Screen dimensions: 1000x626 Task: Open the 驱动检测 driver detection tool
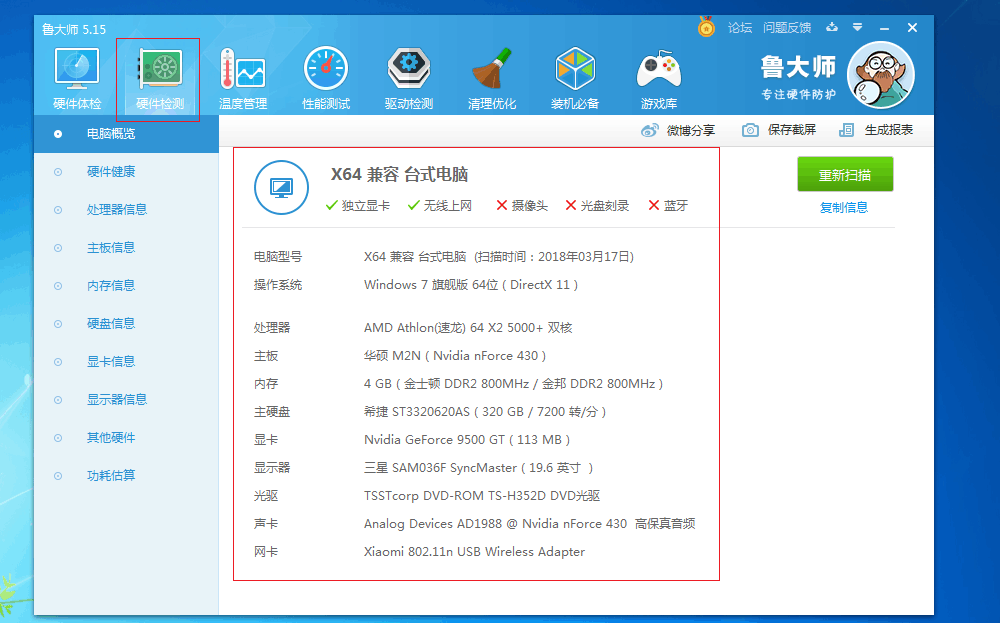[x=407, y=75]
